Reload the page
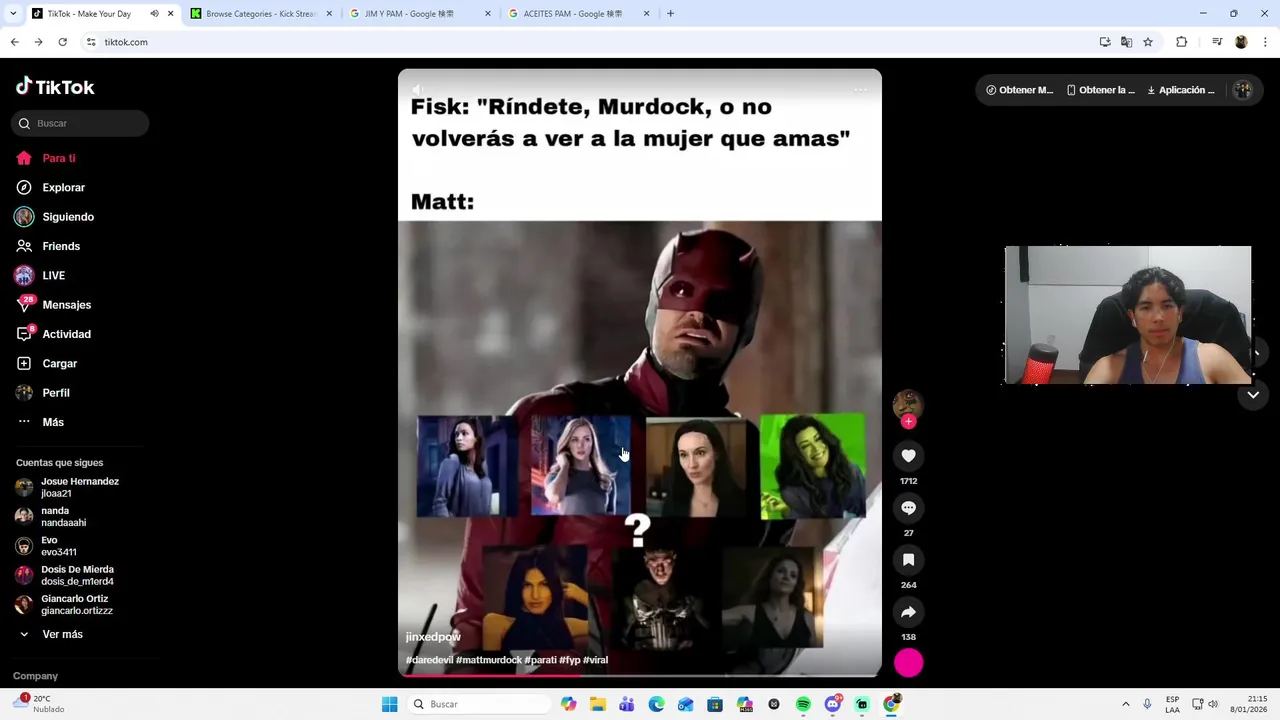 coord(62,42)
